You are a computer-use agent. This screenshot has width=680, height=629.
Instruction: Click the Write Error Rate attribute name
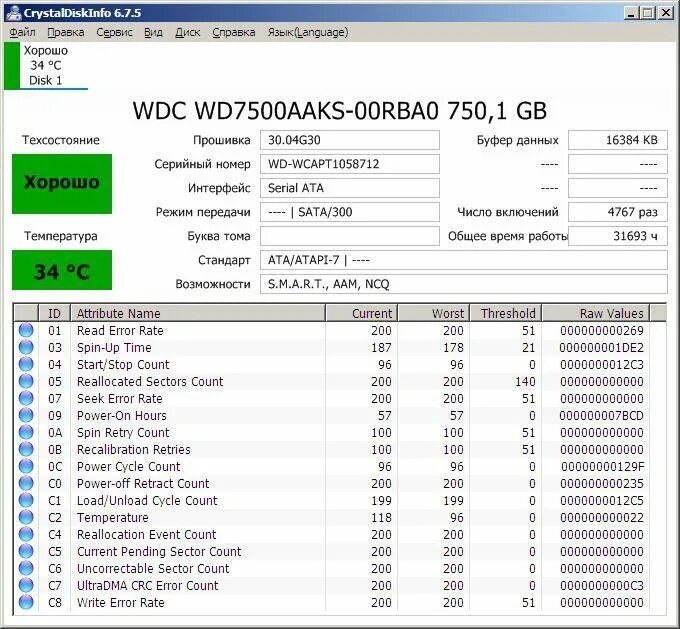tap(121, 603)
